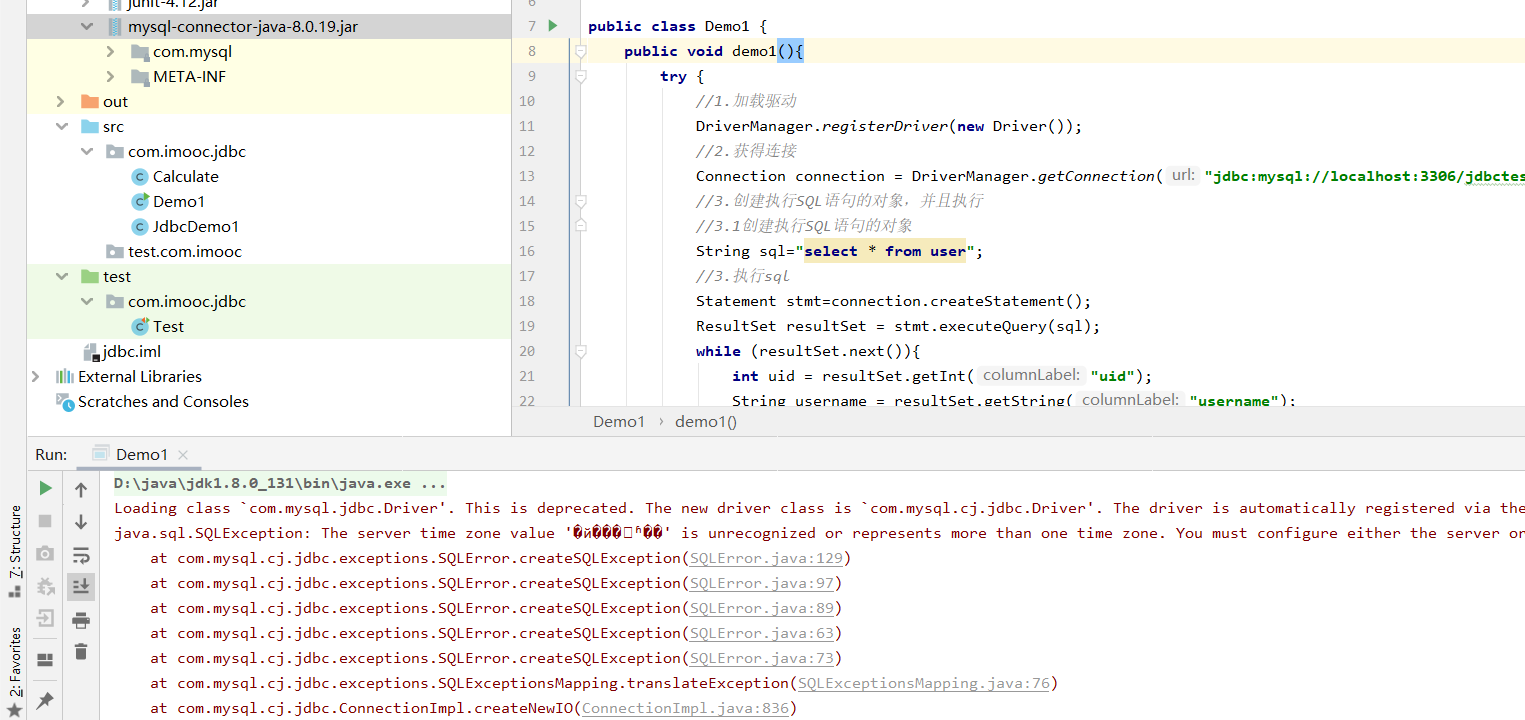1525x720 pixels.
Task: Click the jdbc.iml file icon
Action: (90, 351)
